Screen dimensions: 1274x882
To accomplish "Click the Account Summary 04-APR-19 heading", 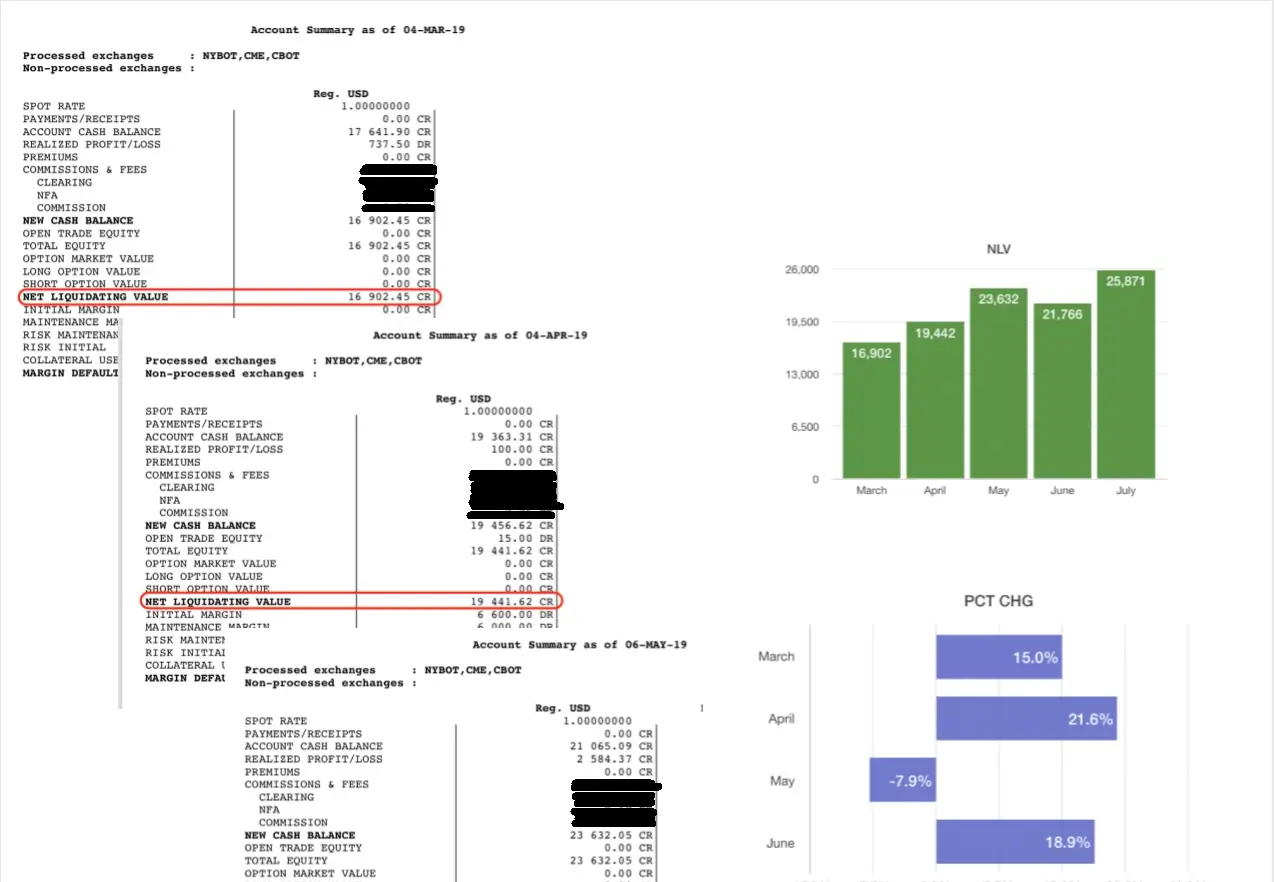I will point(480,335).
